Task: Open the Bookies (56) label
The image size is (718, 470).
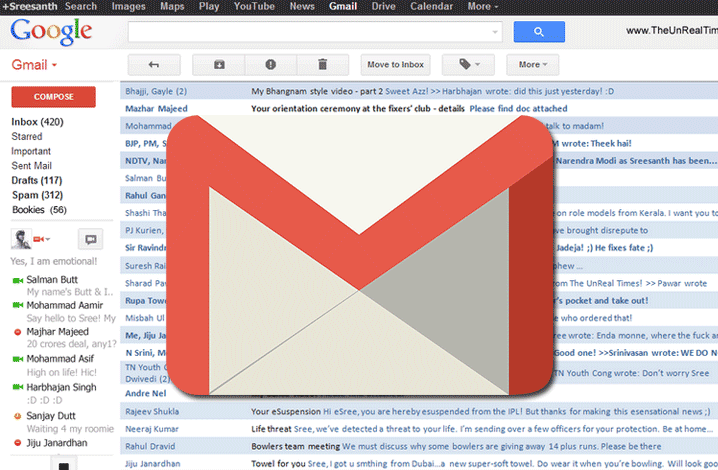Action: pos(39,210)
